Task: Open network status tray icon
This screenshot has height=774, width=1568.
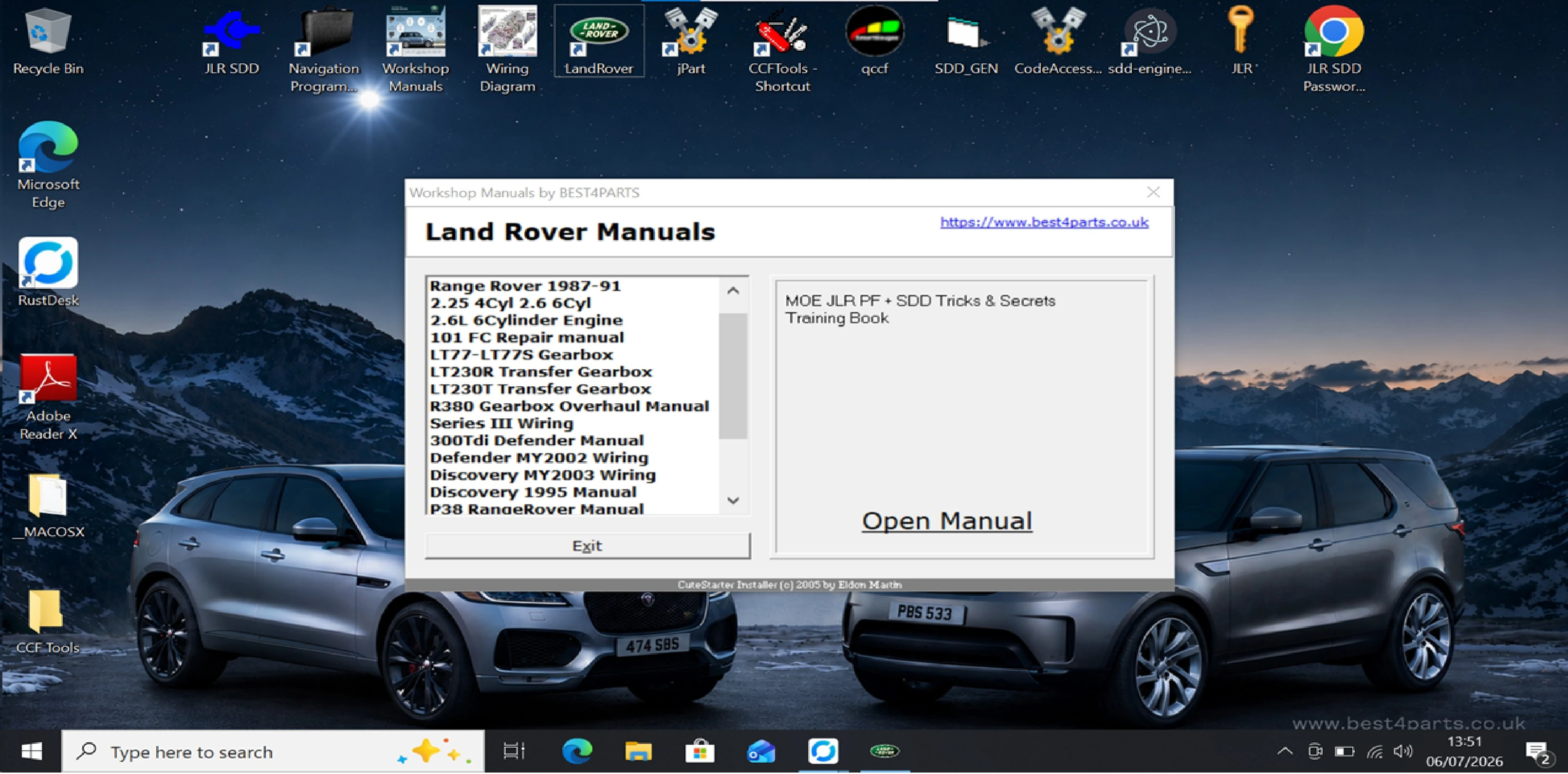Action: click(x=1374, y=752)
